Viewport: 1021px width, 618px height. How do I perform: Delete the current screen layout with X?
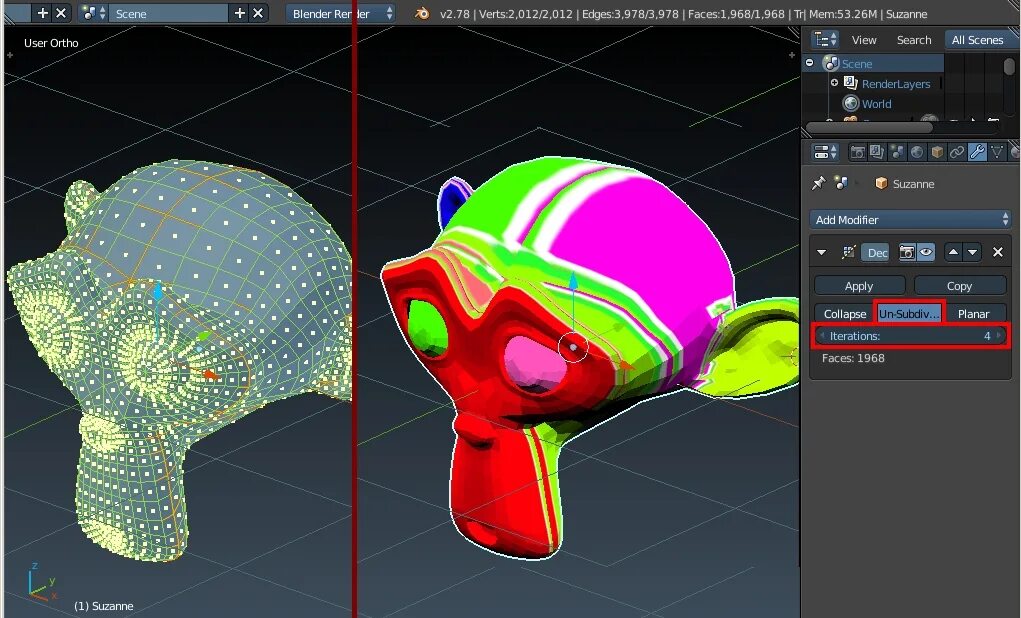[x=61, y=13]
